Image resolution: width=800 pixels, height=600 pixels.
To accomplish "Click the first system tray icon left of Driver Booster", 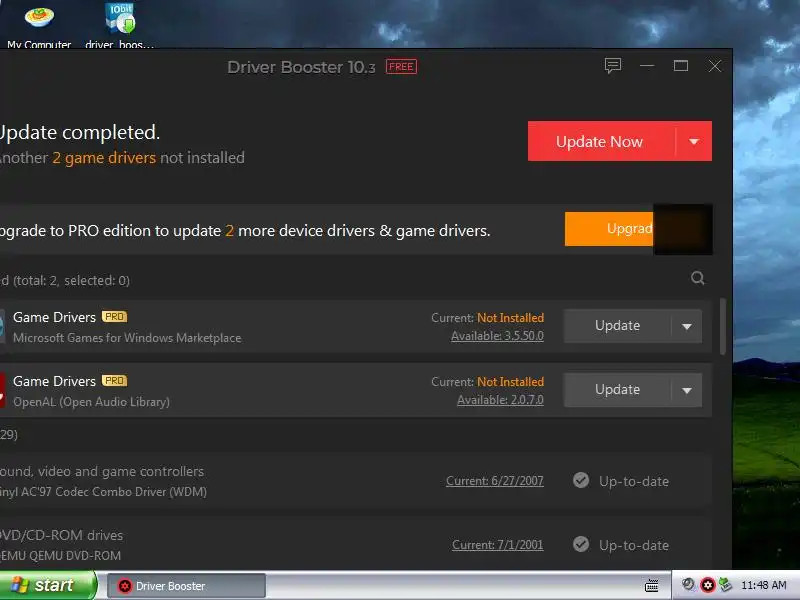I will coord(688,585).
